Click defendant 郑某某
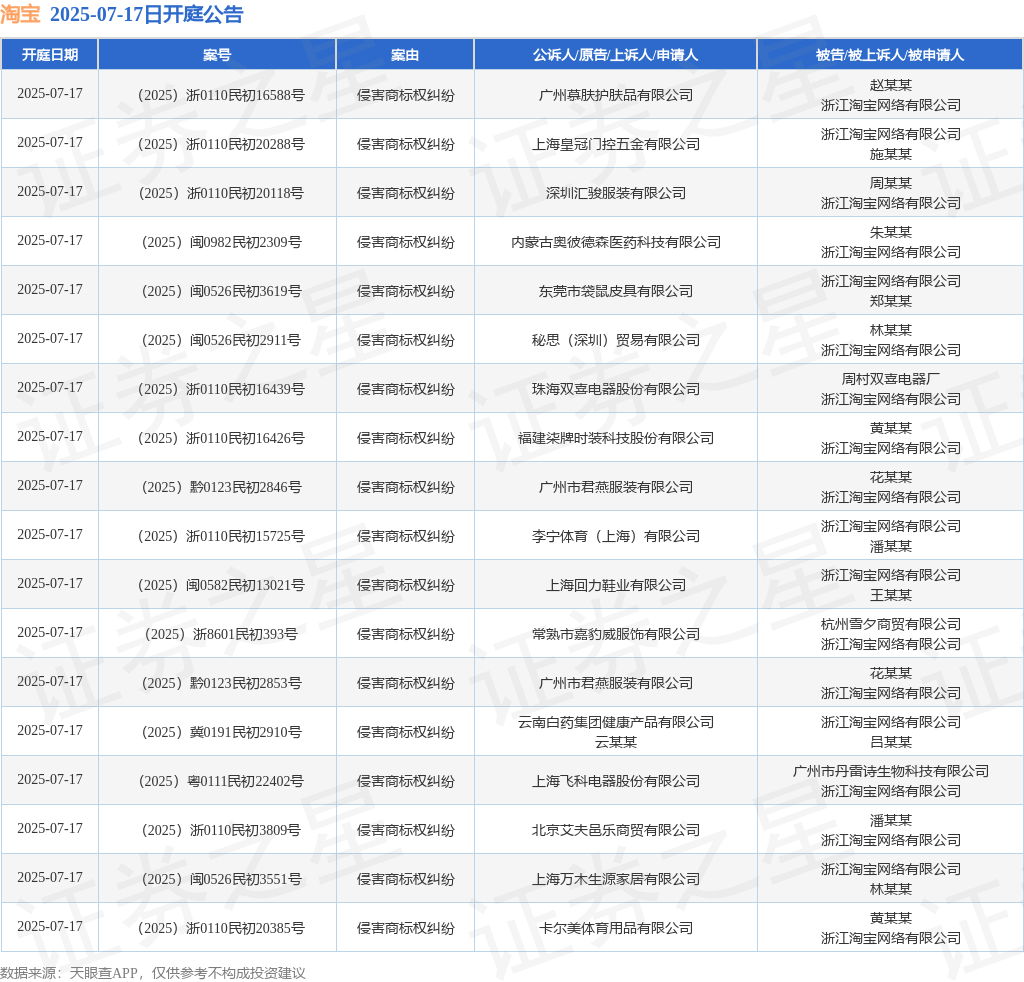Screen dimensions: 1024x982 [x=890, y=301]
